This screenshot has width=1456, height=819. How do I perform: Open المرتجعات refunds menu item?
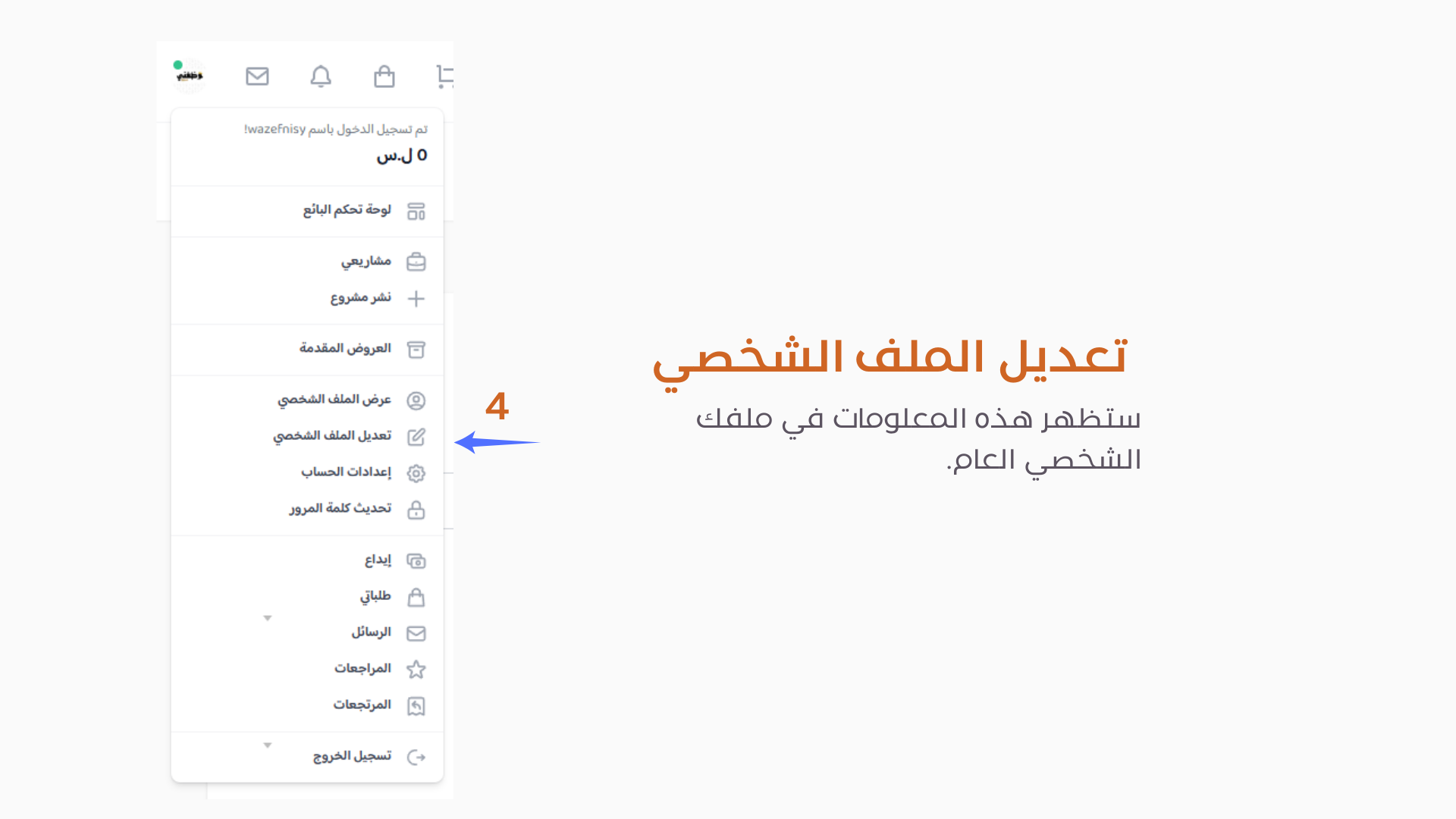tap(362, 705)
